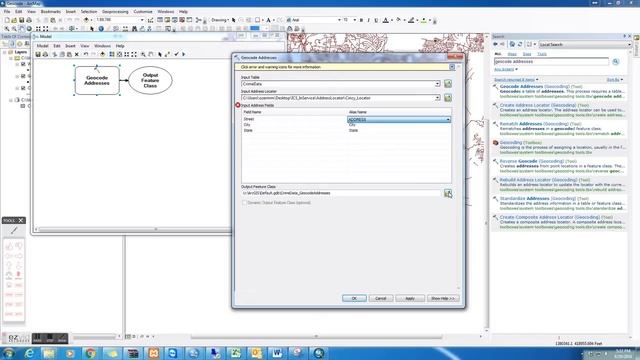Image resolution: width=640 pixels, height=360 pixels.
Task: Collapse the Layers tree node
Action: click(x=5, y=52)
